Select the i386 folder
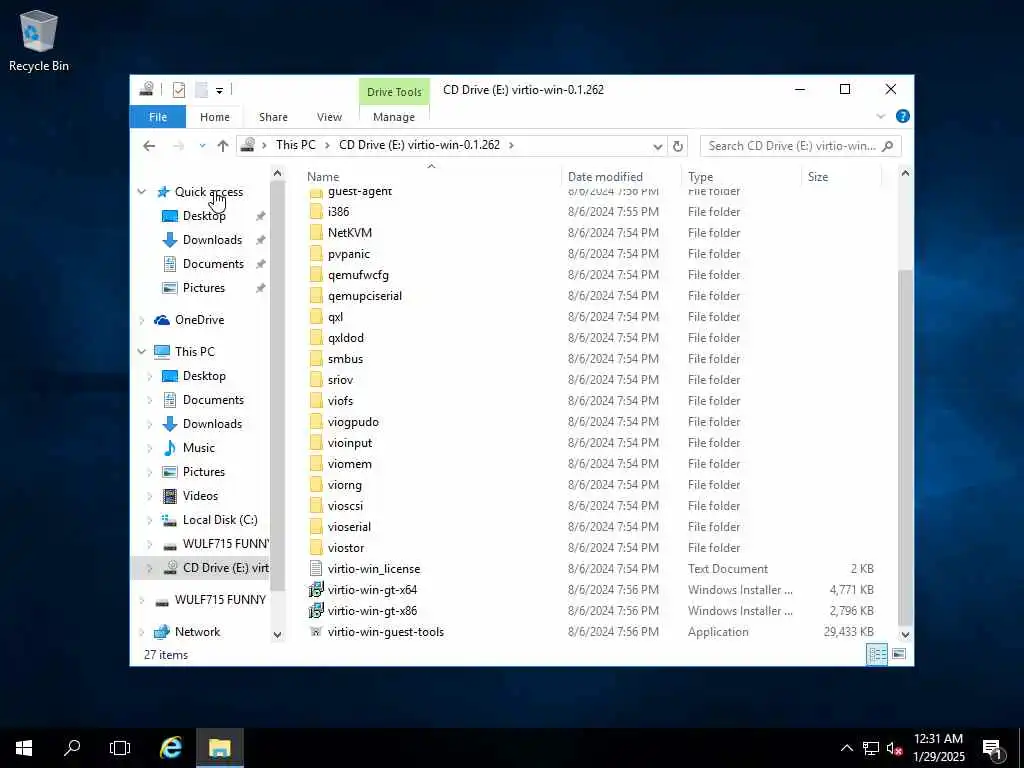 [x=338, y=212]
